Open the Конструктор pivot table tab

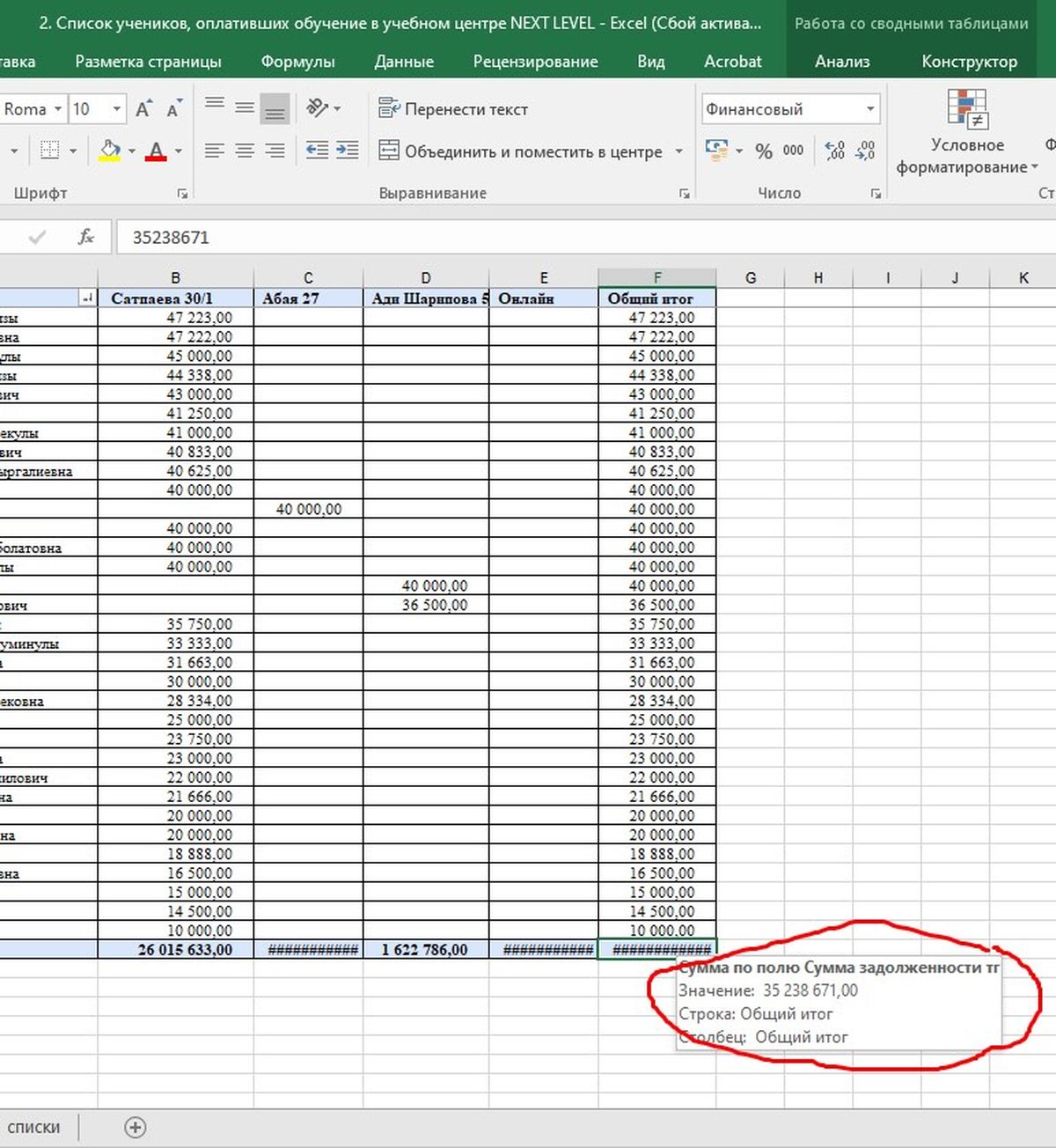(970, 62)
